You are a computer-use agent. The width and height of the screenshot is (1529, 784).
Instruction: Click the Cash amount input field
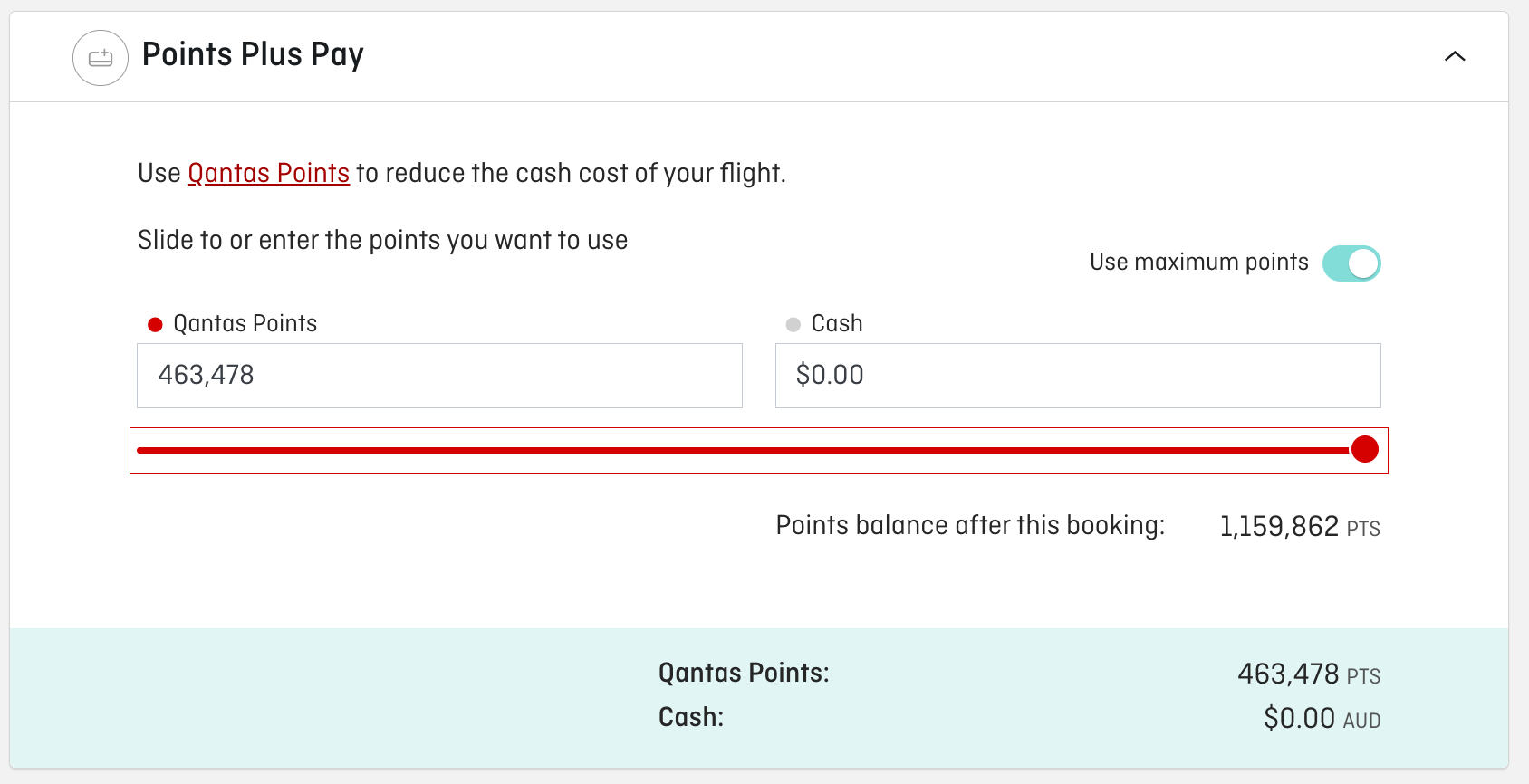(1077, 376)
